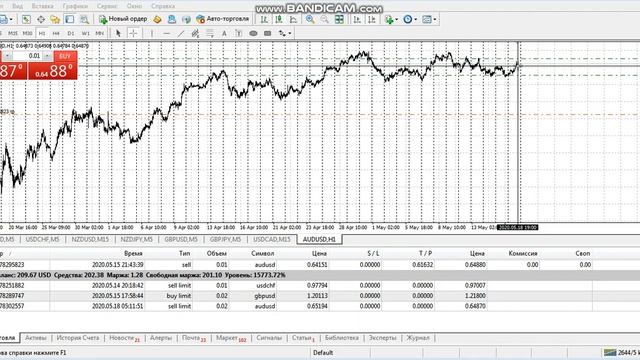640x360 pixels.
Task: Select the cursor arrow tool
Action: click(x=118, y=33)
